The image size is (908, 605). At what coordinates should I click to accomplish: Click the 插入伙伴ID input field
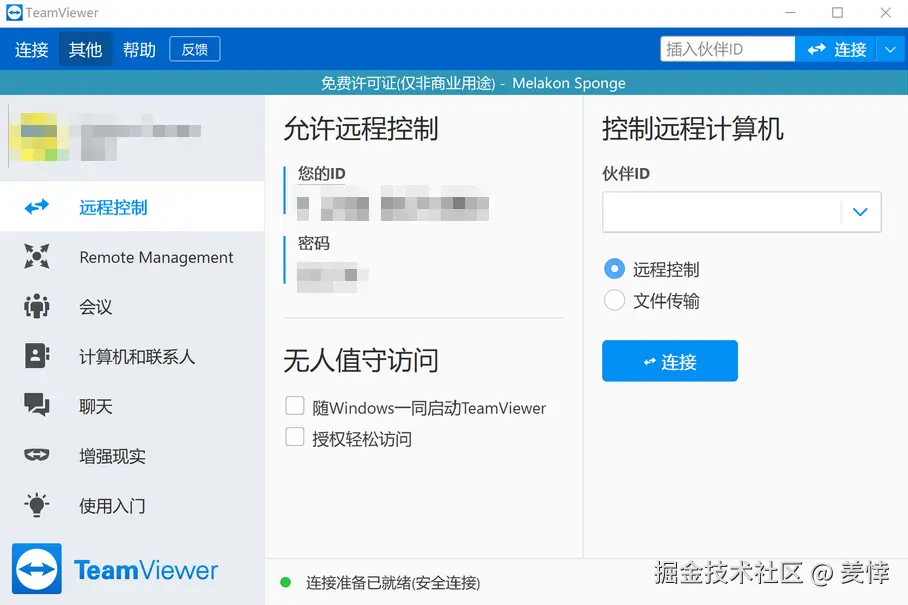click(x=727, y=48)
